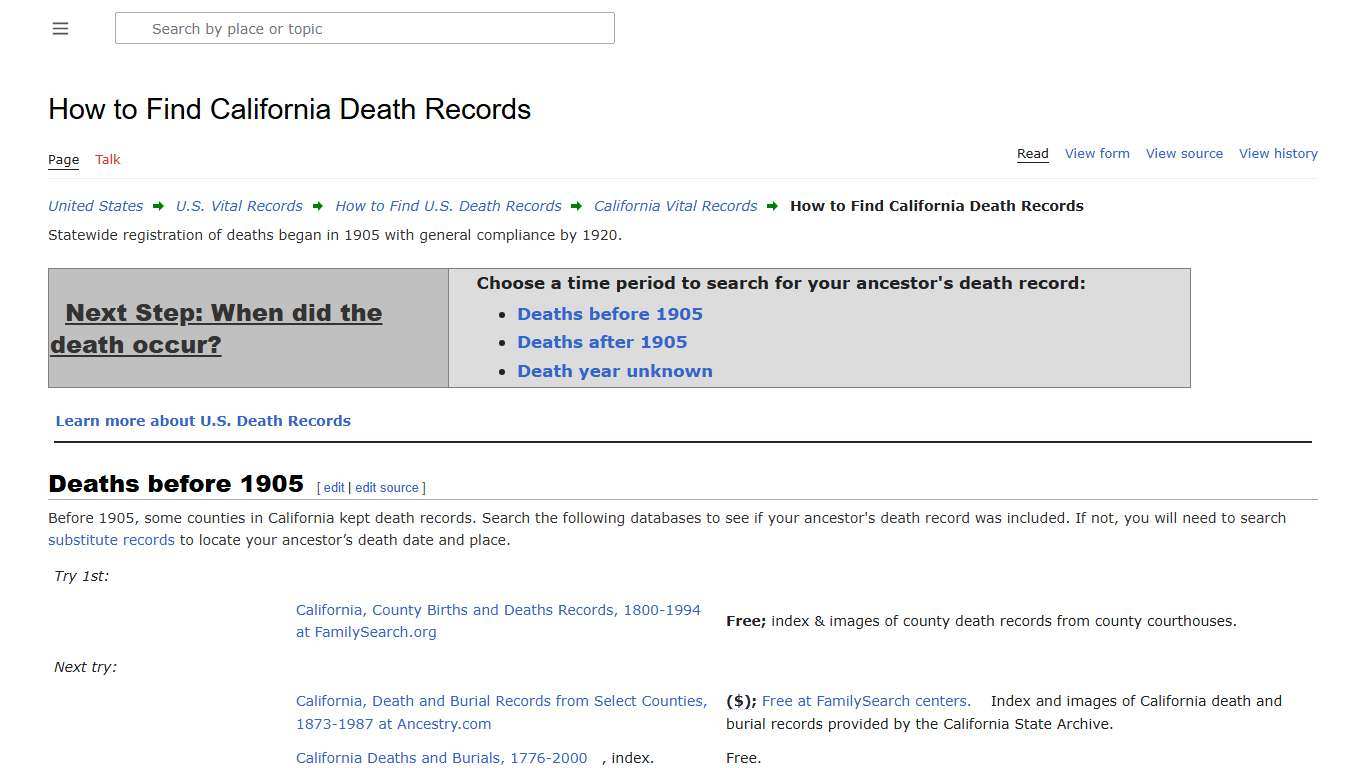Image resolution: width=1366 pixels, height=768 pixels.
Task: Open edit source for Deaths before 1905
Action: (x=386, y=487)
